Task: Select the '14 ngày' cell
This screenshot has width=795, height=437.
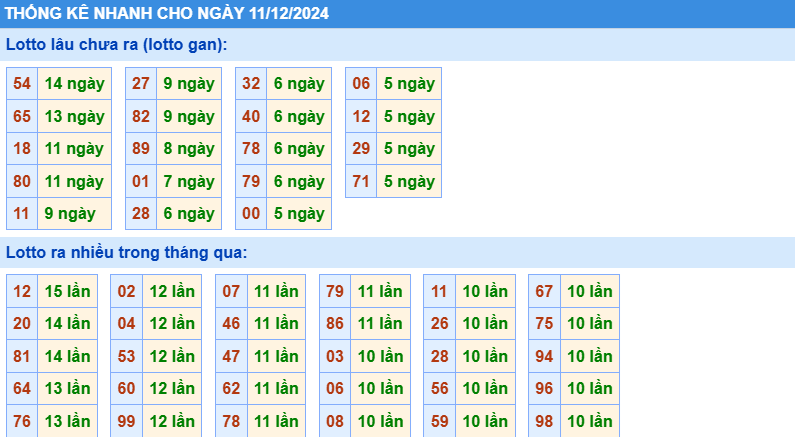Action: coord(74,84)
